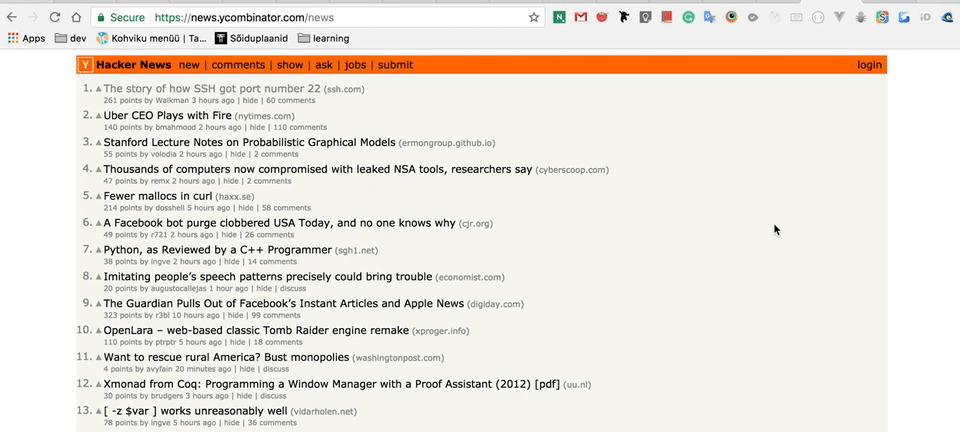Image resolution: width=960 pixels, height=432 pixels.
Task: Click the login link
Action: (x=869, y=65)
